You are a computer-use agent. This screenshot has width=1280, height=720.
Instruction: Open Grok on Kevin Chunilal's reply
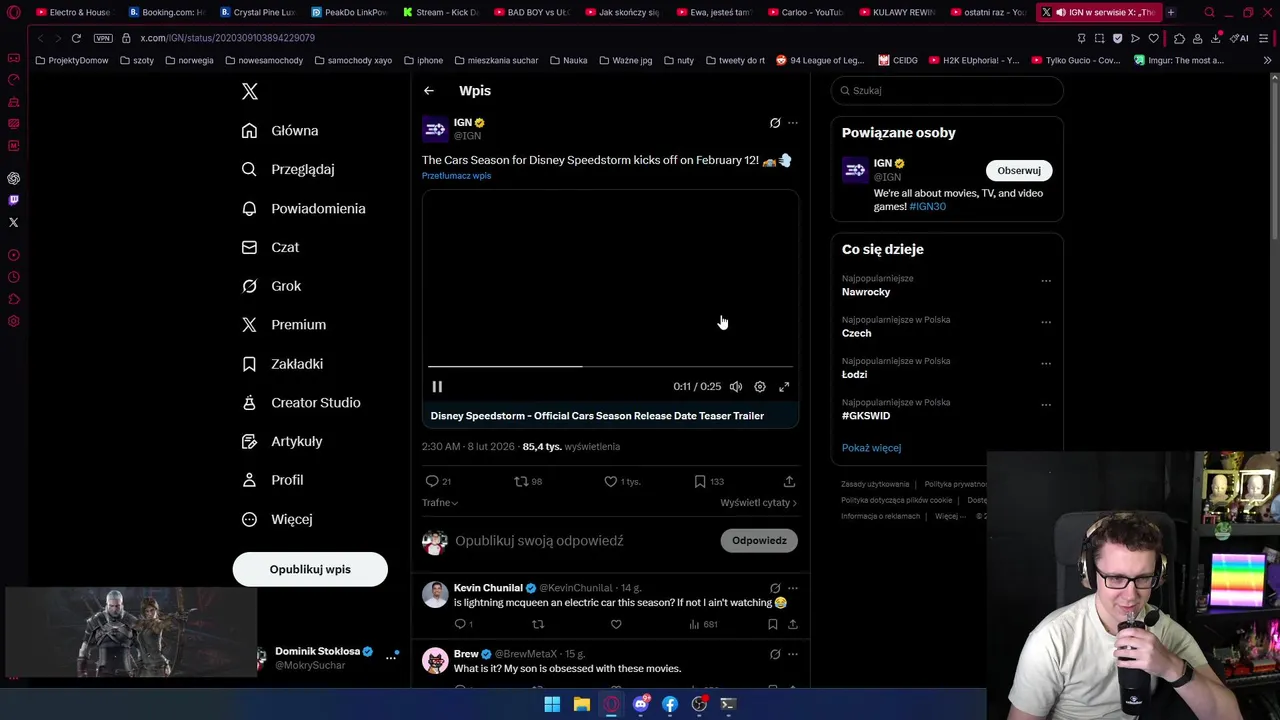[775, 588]
